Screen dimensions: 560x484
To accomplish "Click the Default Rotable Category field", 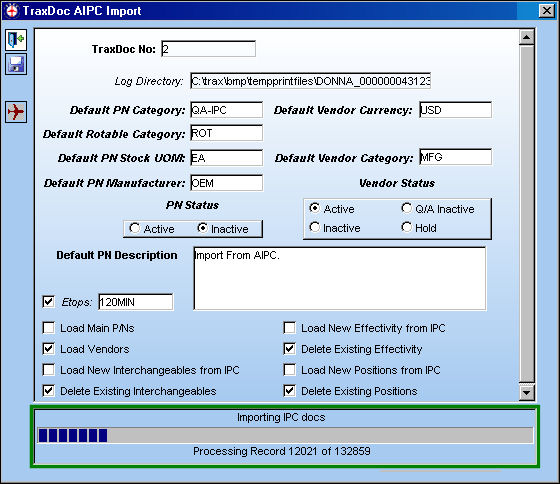I will (x=226, y=133).
